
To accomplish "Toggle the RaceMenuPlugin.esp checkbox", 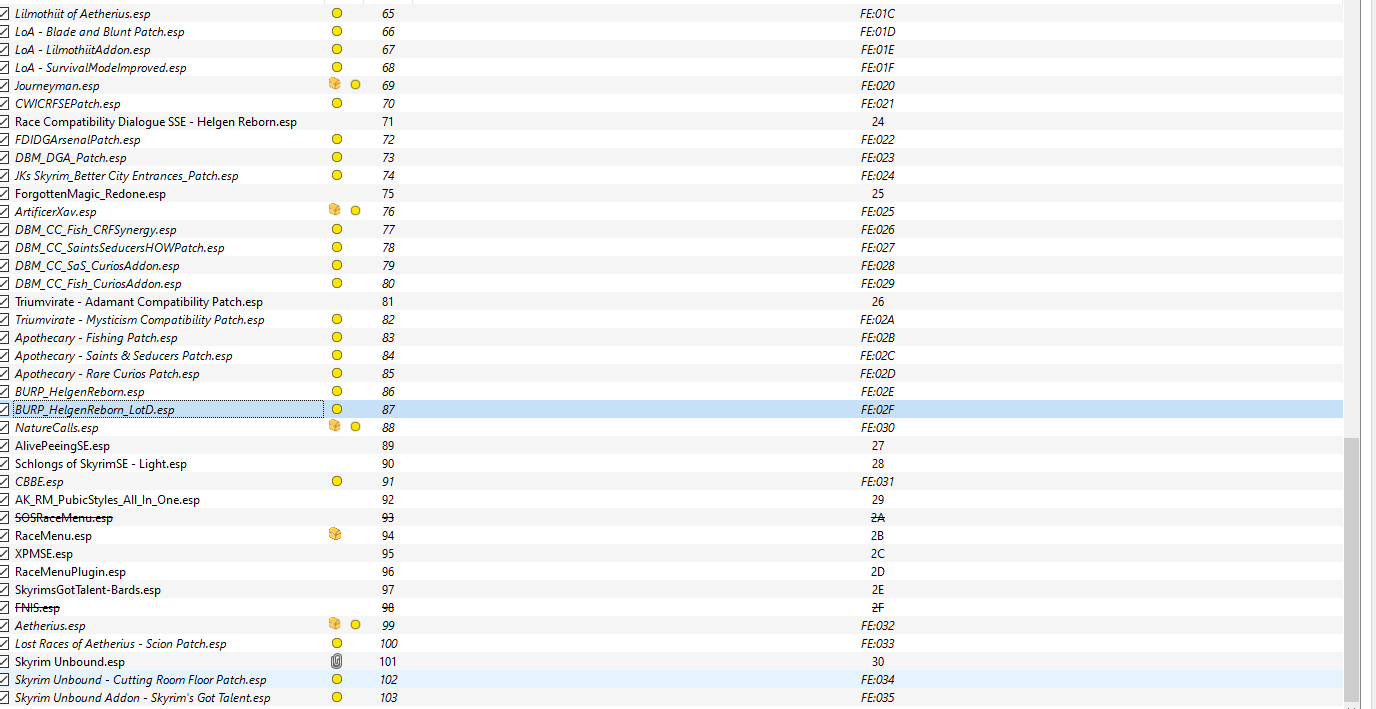I will click(5, 571).
